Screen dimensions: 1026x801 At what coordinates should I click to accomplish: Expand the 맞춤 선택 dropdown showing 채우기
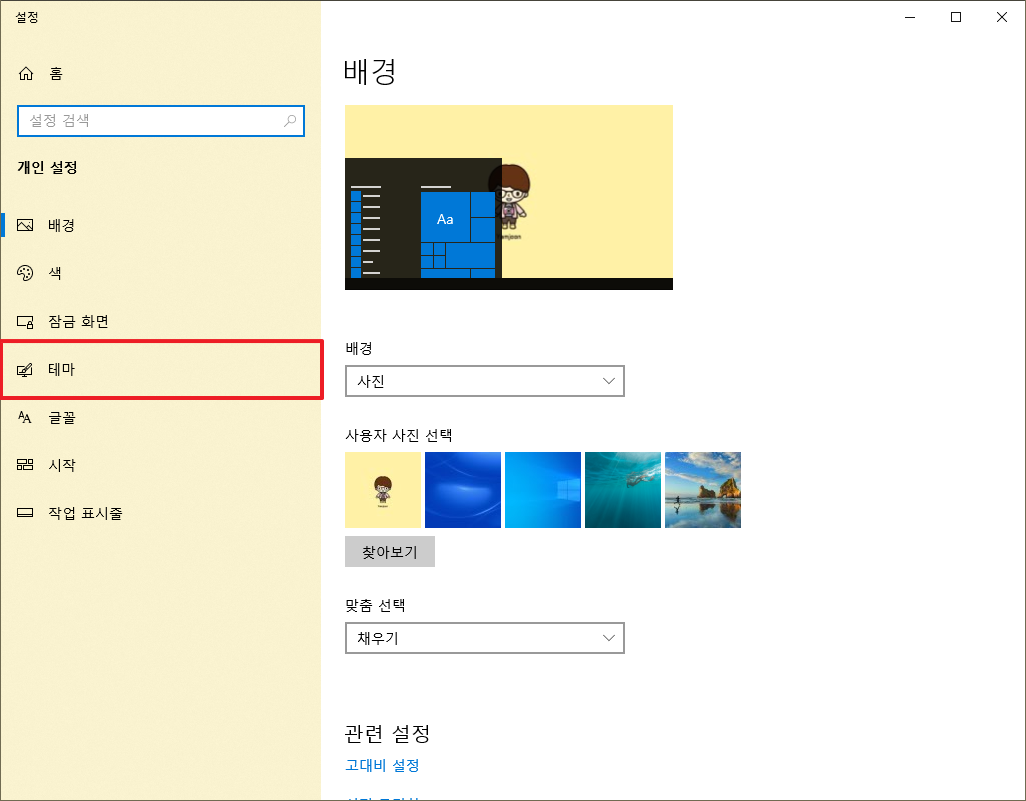point(485,638)
